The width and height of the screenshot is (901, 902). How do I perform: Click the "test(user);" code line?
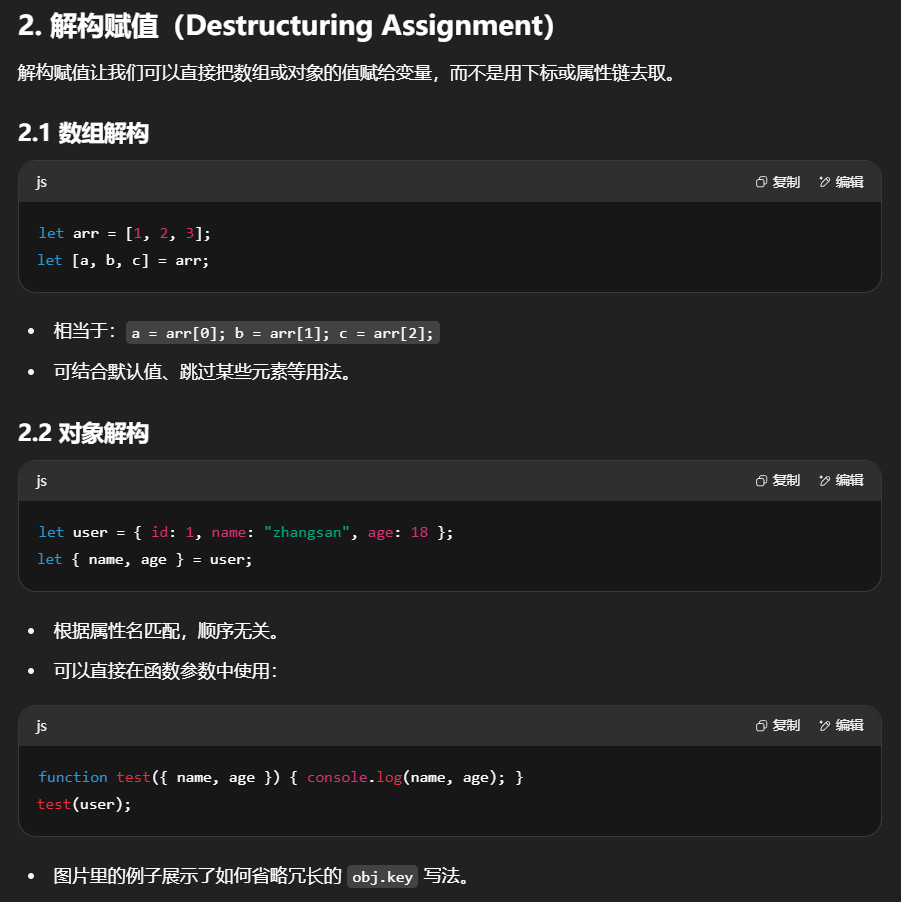tap(84, 803)
